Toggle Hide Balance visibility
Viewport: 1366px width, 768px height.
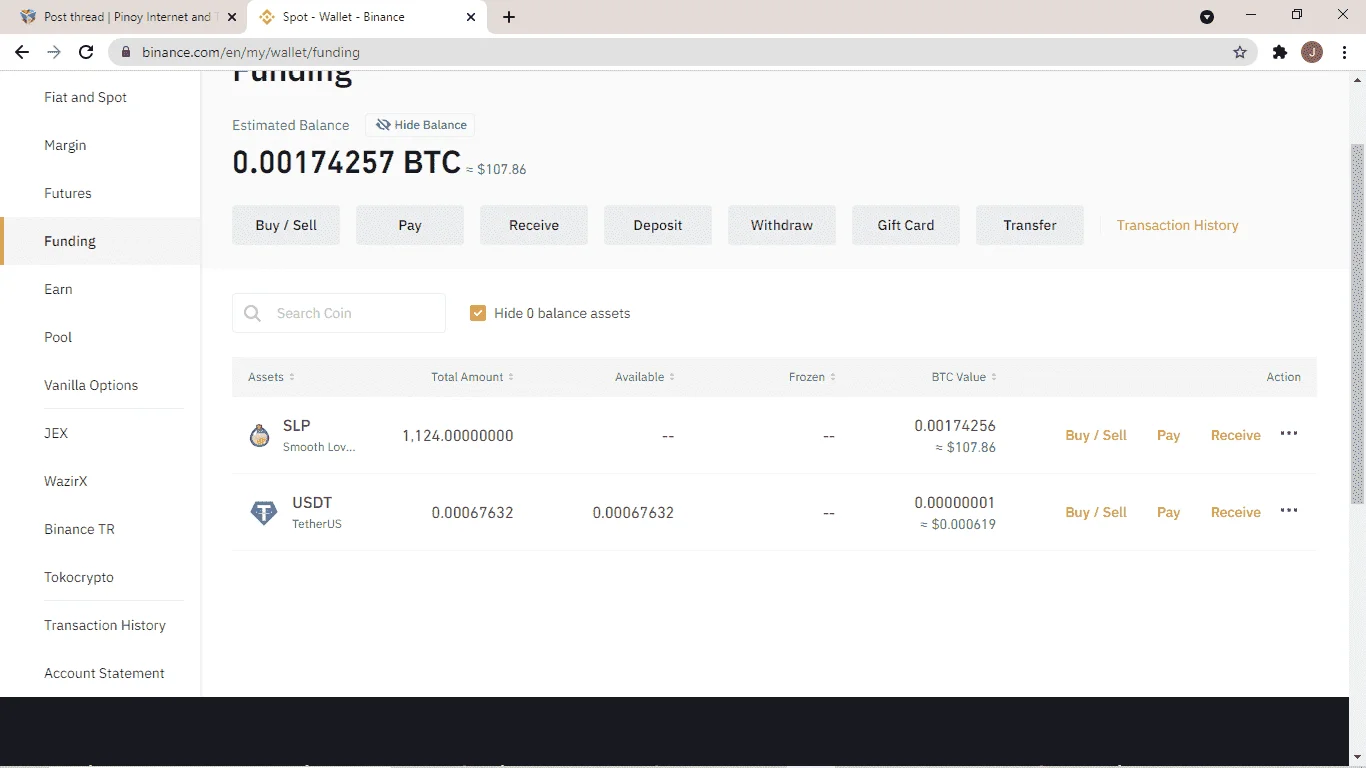pos(421,125)
